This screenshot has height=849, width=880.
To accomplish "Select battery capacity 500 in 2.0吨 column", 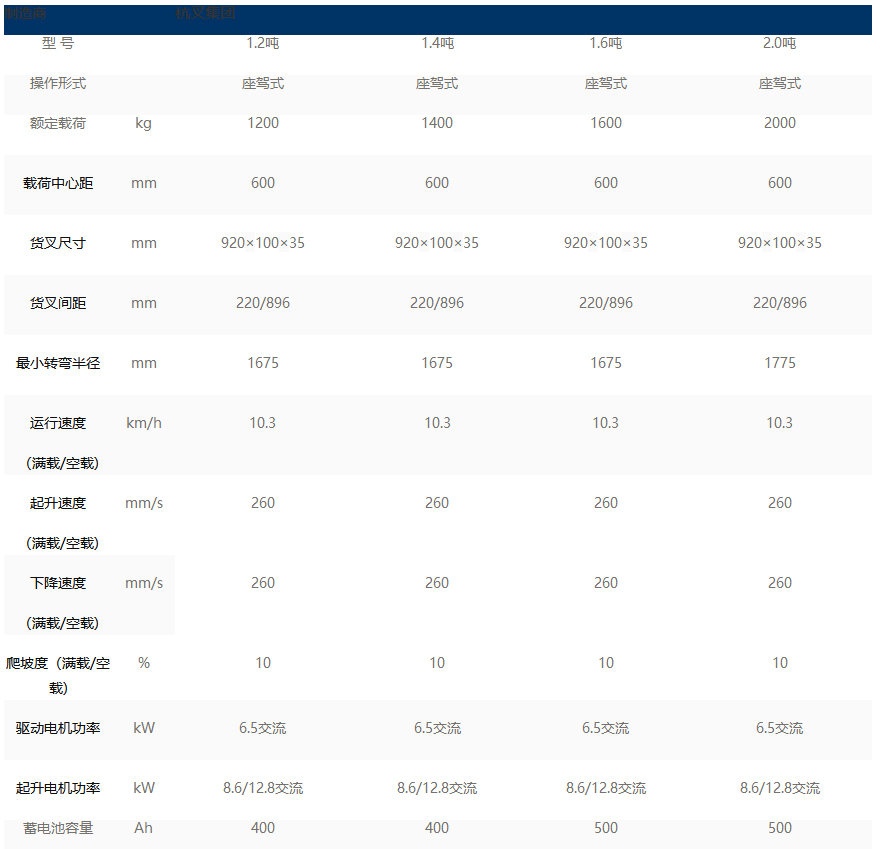I will pyautogui.click(x=780, y=828).
